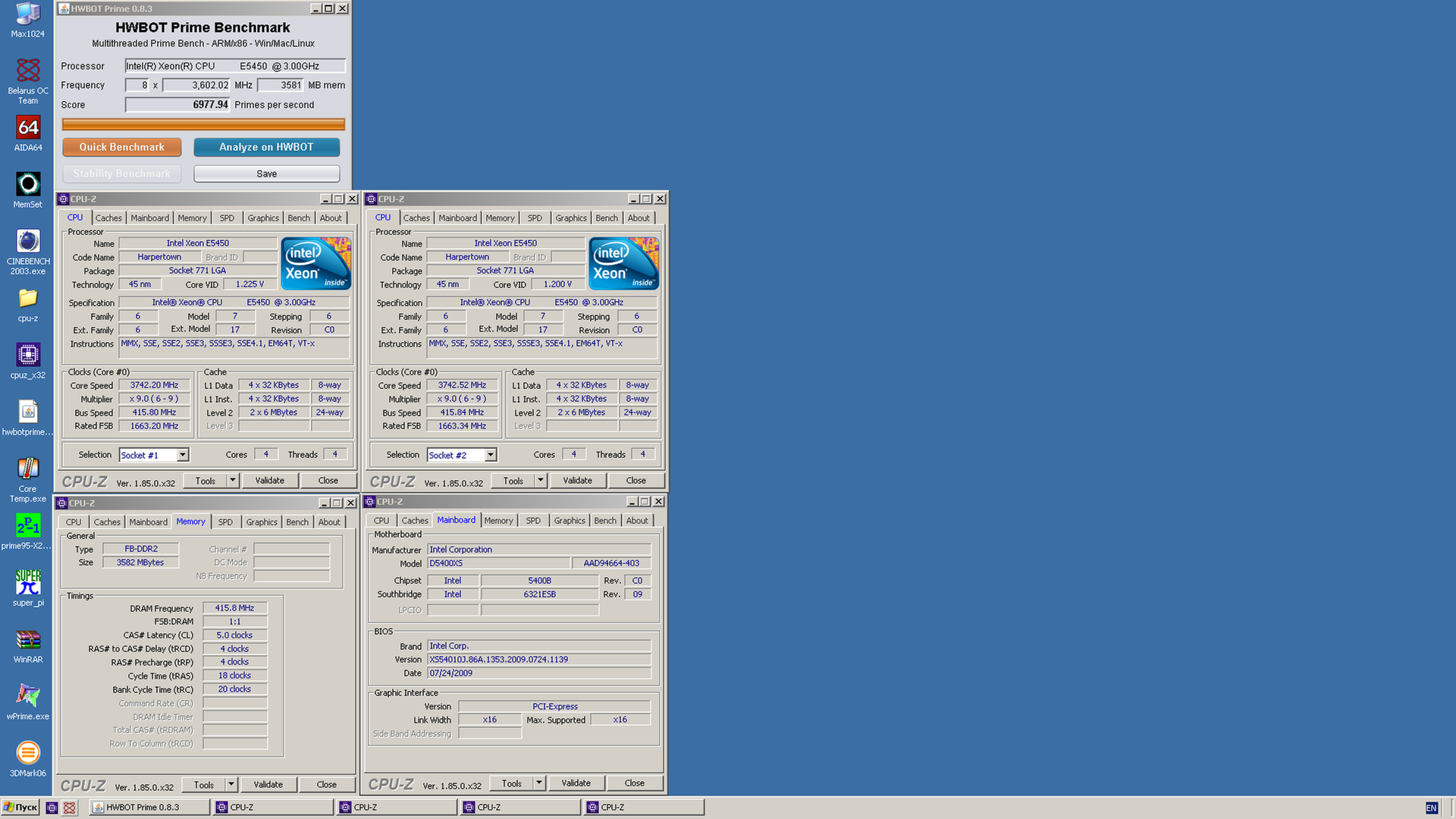The width and height of the screenshot is (1456, 819).
Task: Open the Selection dropdown showing Socket #1
Action: pos(154,455)
